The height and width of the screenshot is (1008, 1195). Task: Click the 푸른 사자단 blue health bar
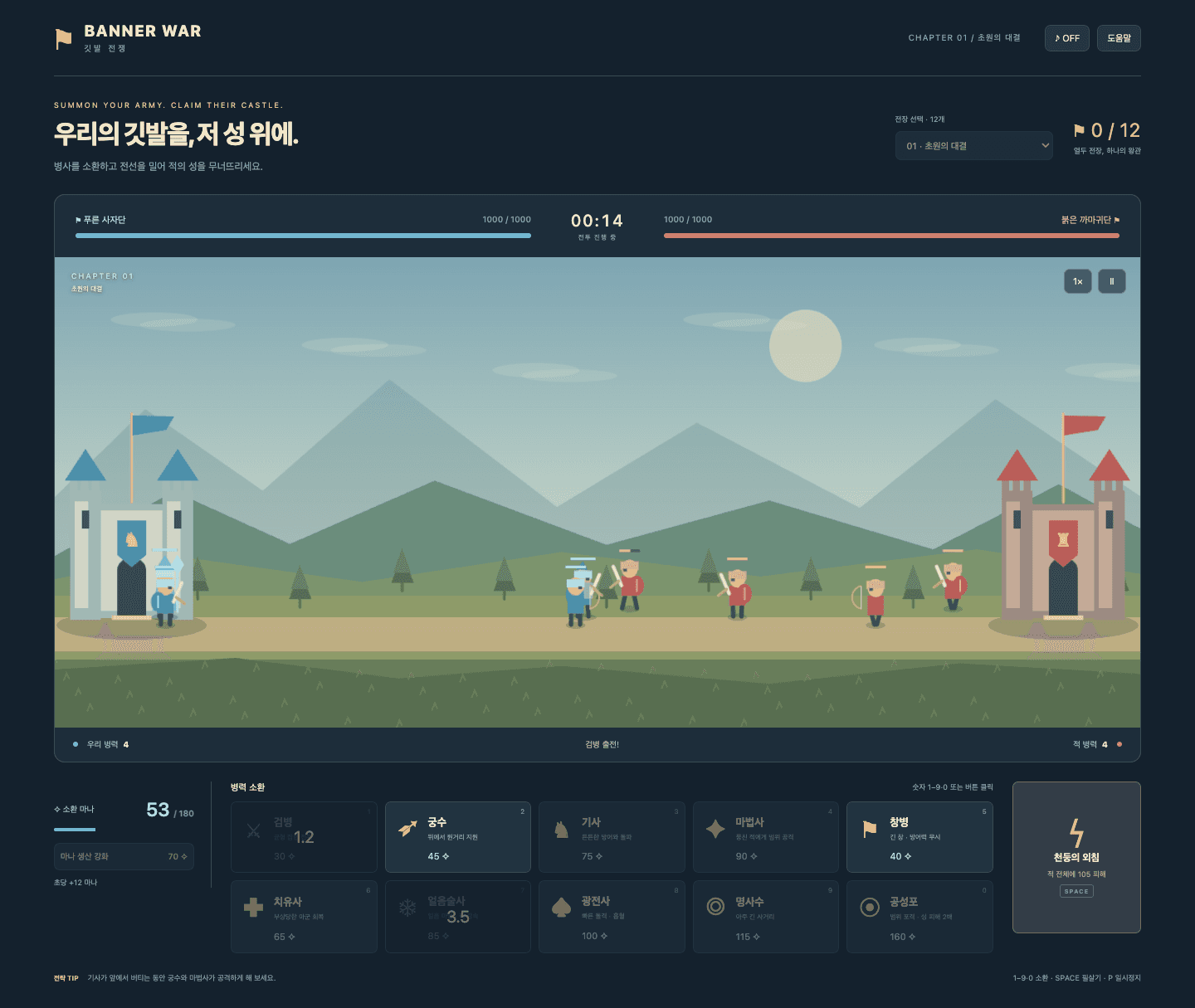pos(303,236)
